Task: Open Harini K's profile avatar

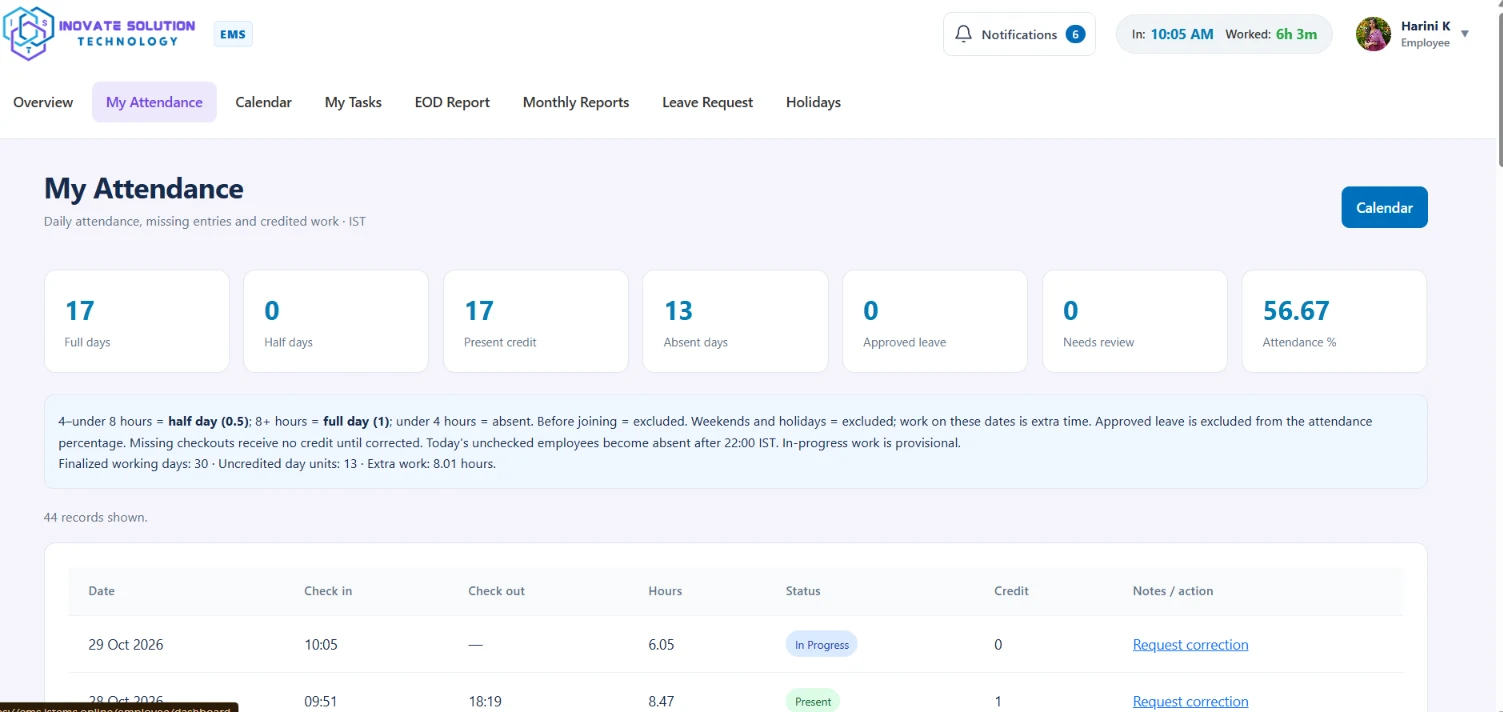Action: coord(1373,34)
